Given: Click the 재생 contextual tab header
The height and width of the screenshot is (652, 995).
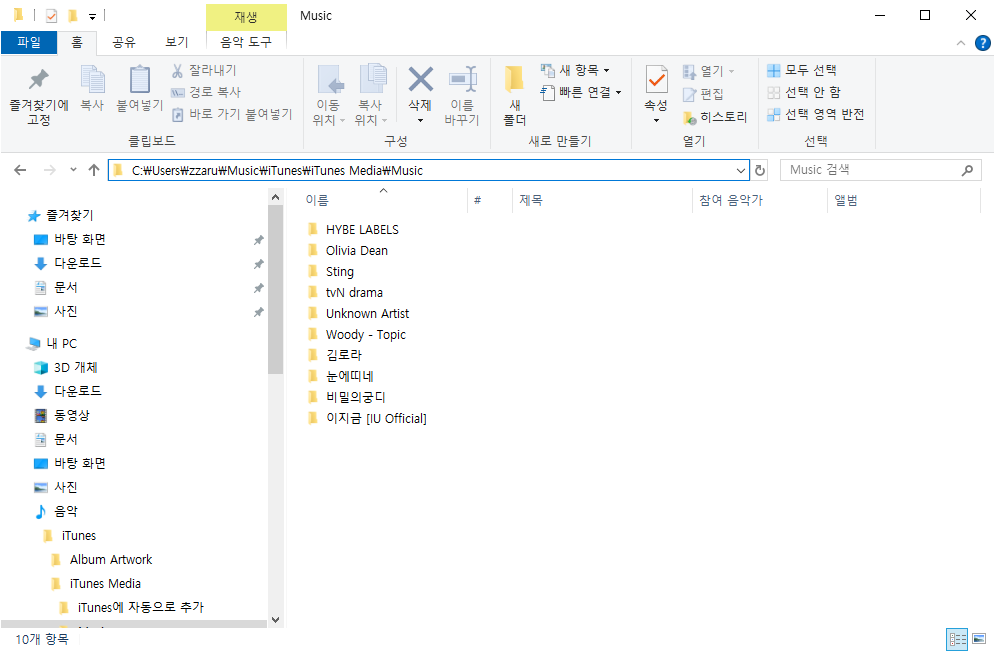Looking at the screenshot, I should tap(246, 17).
